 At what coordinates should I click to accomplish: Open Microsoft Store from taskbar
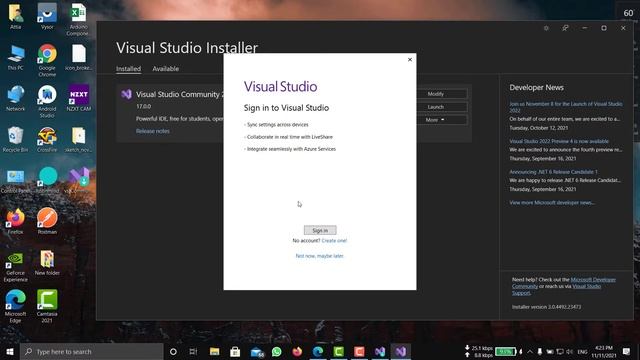(x=235, y=351)
